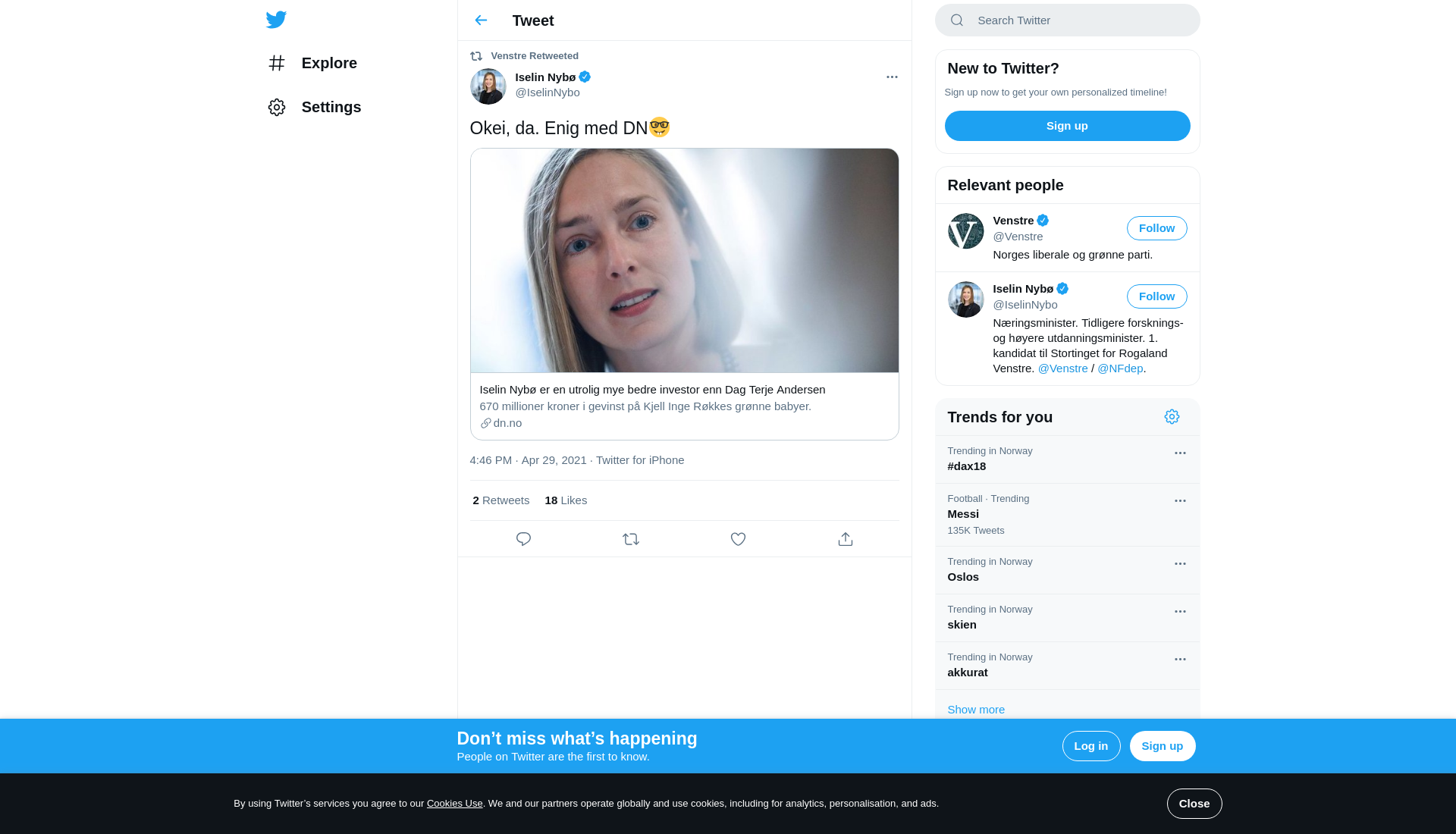Viewport: 1456px width, 834px height.
Task: Click the retweet indicator icon above tweet
Action: click(476, 56)
